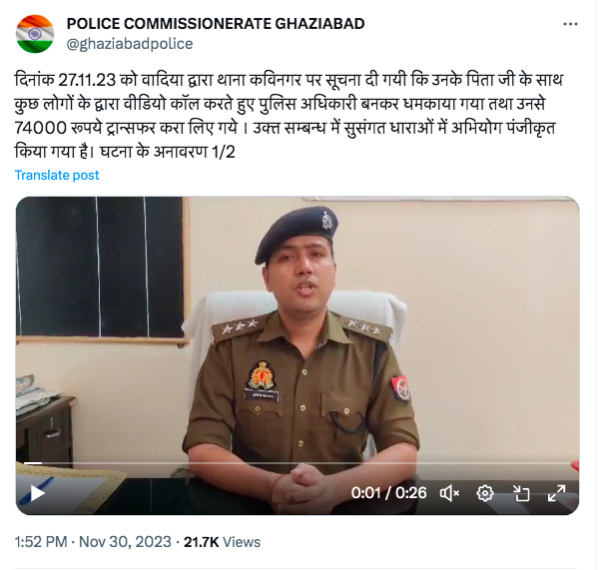The width and height of the screenshot is (600, 570).
Task: Open POLICE COMMISSIONERATE GHAZIABAD profile name
Action: click(215, 24)
